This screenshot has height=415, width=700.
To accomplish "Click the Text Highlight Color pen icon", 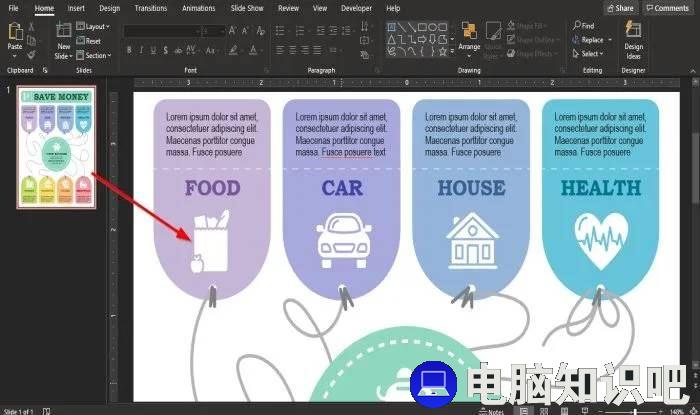I will pos(233,50).
